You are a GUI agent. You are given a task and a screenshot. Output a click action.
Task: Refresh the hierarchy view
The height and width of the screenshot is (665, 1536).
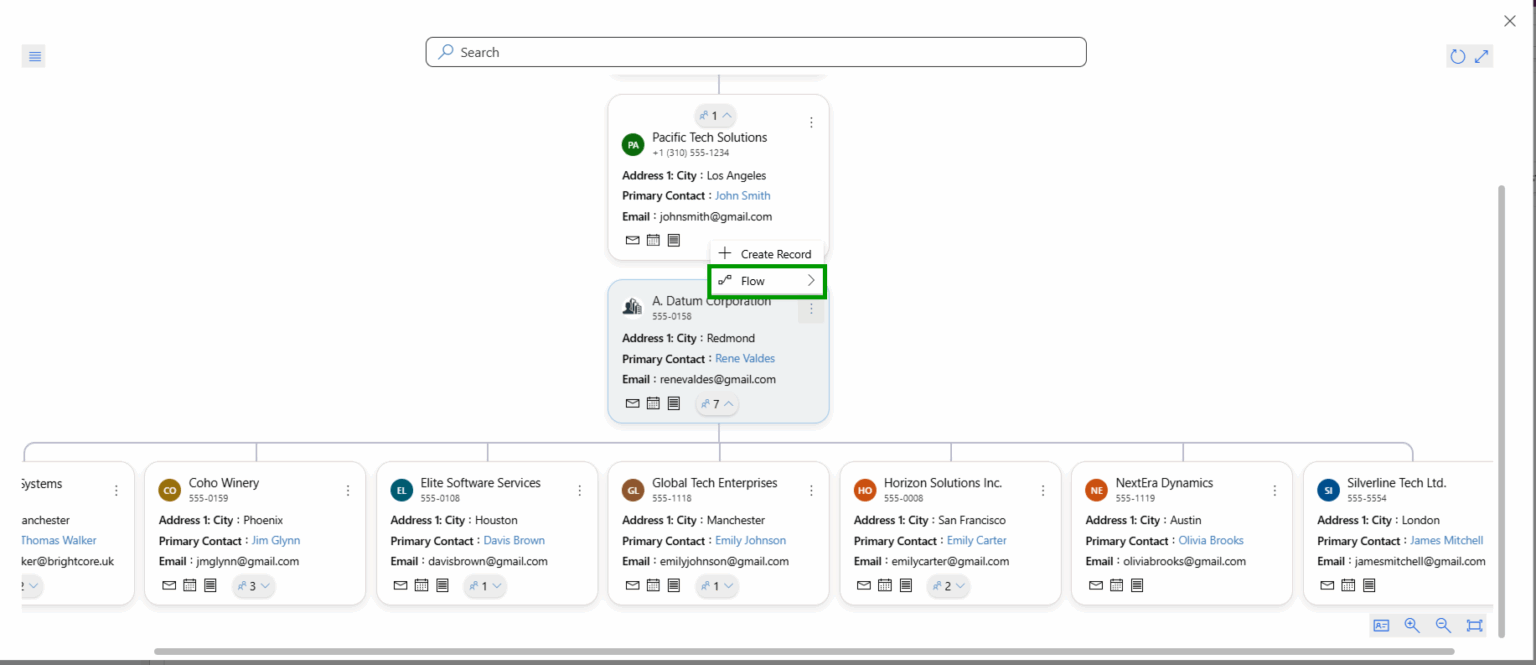[1458, 56]
